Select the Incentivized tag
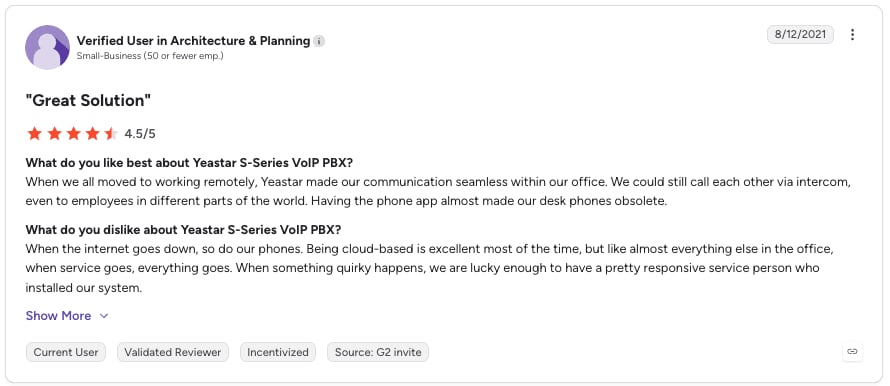Image resolution: width=890 pixels, height=386 pixels. [278, 352]
